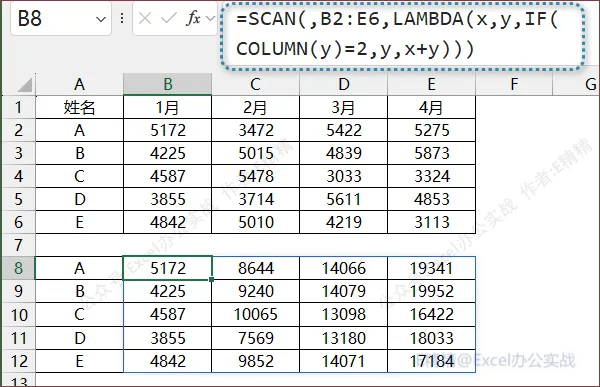This screenshot has height=387, width=600.
Task: Select column F header
Action: 514,84
